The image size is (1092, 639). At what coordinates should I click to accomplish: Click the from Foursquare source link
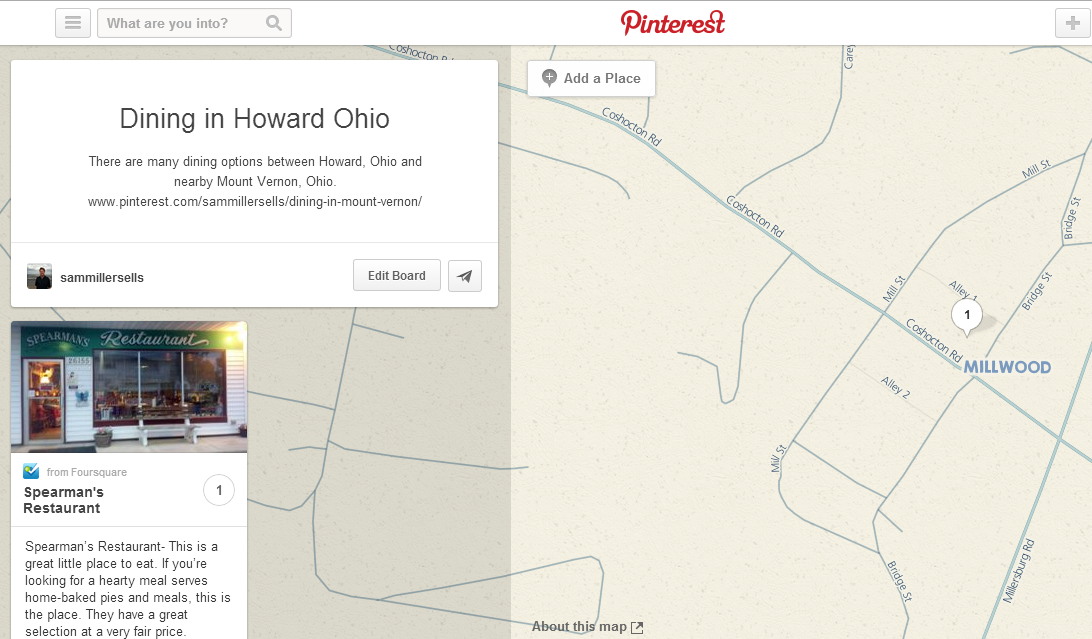86,472
